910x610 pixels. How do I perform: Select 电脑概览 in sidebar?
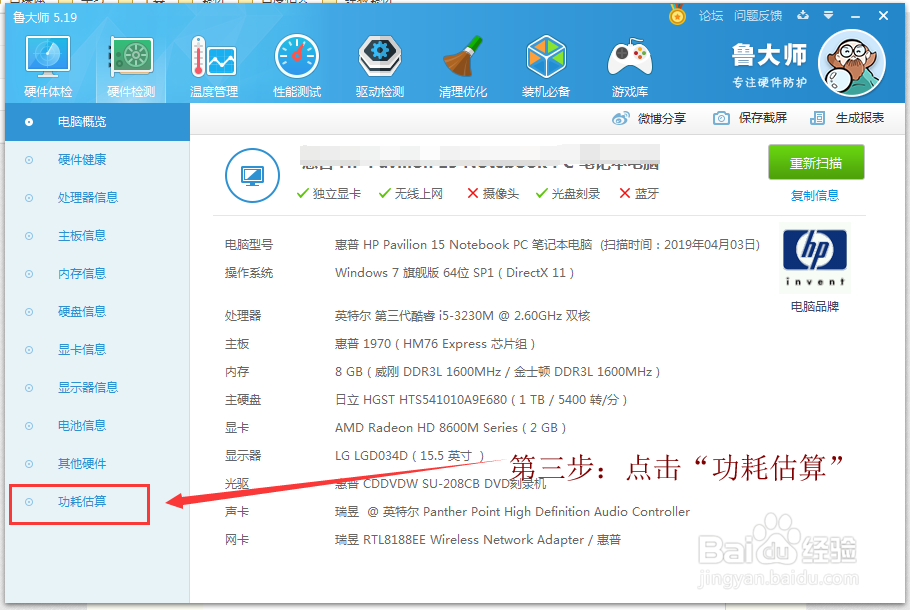point(98,122)
